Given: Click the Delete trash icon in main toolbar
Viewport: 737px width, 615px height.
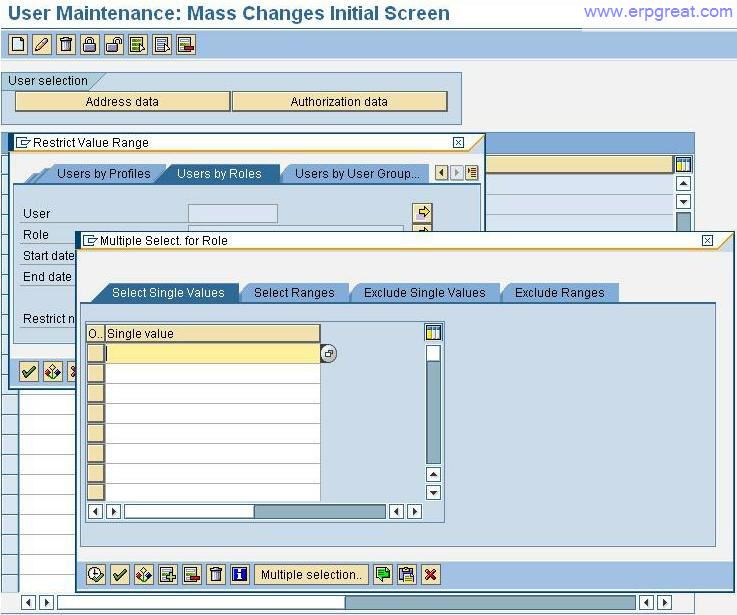Looking at the screenshot, I should point(66,45).
